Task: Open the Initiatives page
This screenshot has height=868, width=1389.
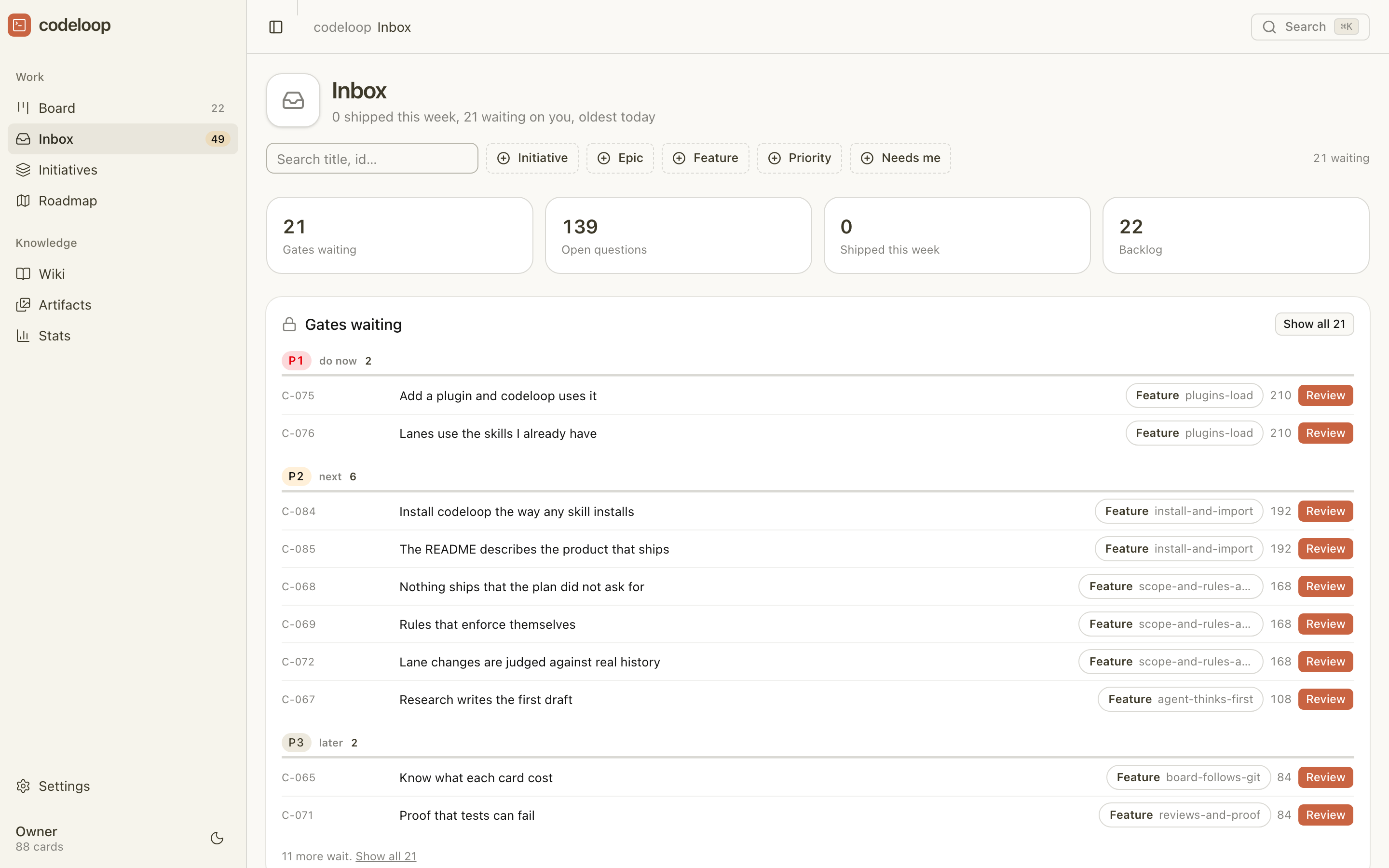Action: coord(123,170)
